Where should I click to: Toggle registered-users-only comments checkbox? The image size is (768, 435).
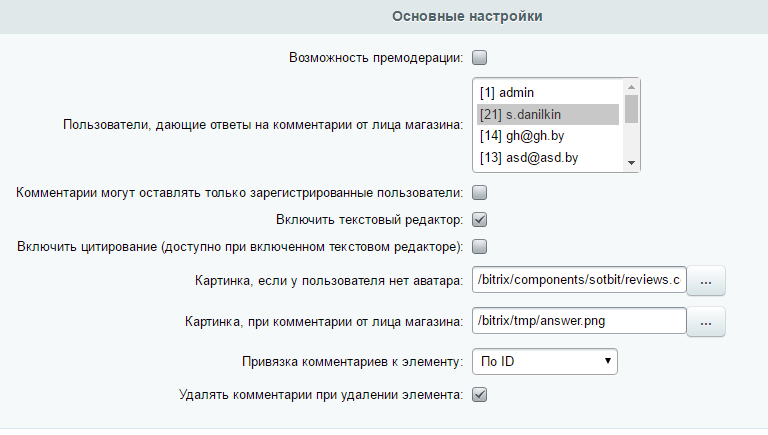(480, 193)
